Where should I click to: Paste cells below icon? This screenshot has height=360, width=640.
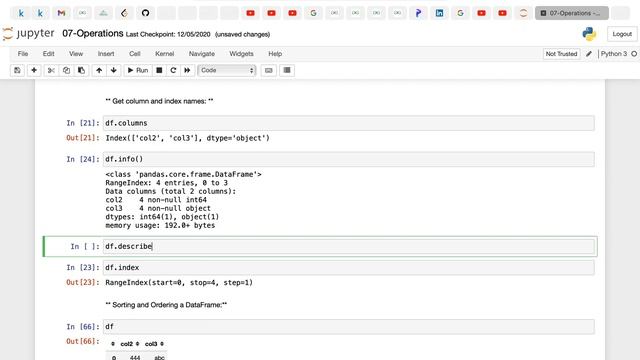click(81, 70)
